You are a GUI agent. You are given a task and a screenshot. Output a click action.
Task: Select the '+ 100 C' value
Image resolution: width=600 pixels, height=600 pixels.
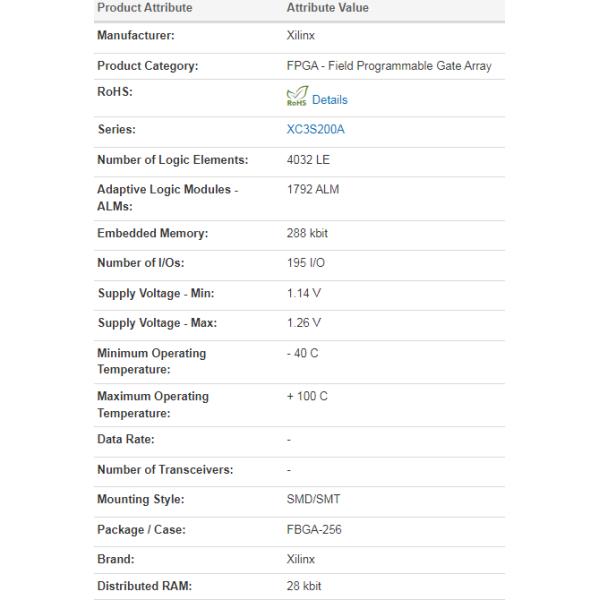307,396
